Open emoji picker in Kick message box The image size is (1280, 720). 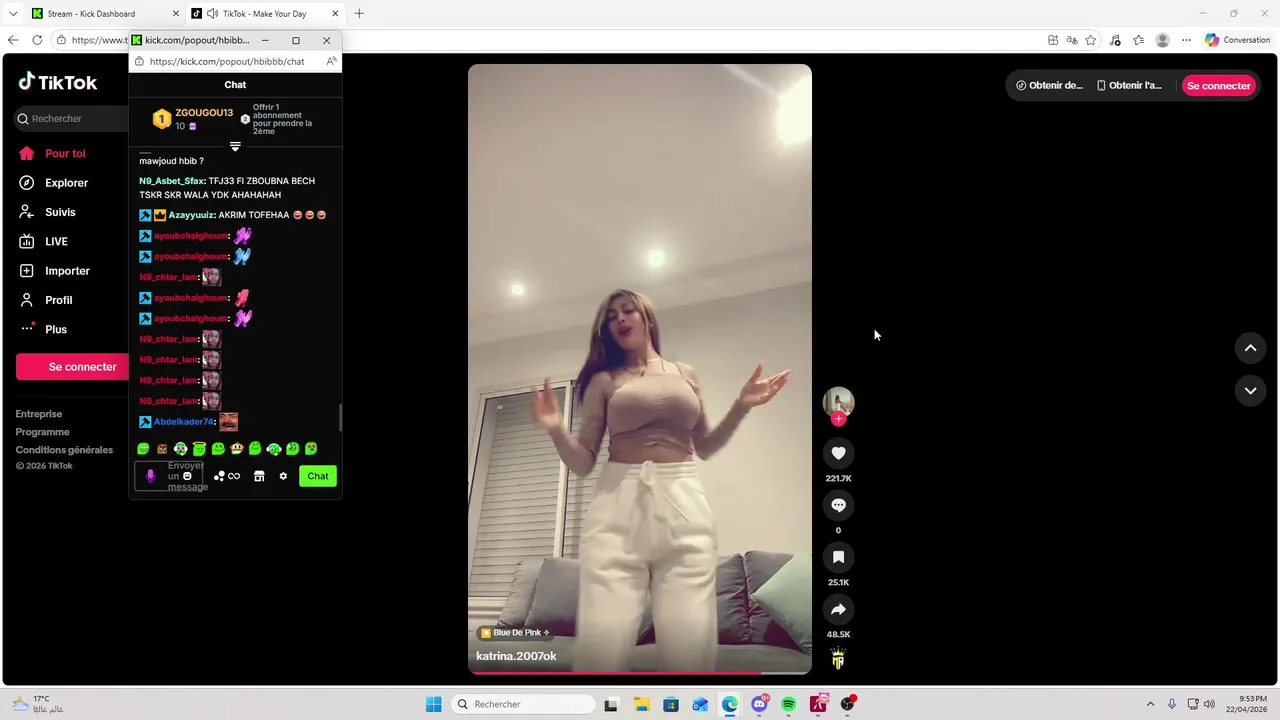(x=187, y=476)
